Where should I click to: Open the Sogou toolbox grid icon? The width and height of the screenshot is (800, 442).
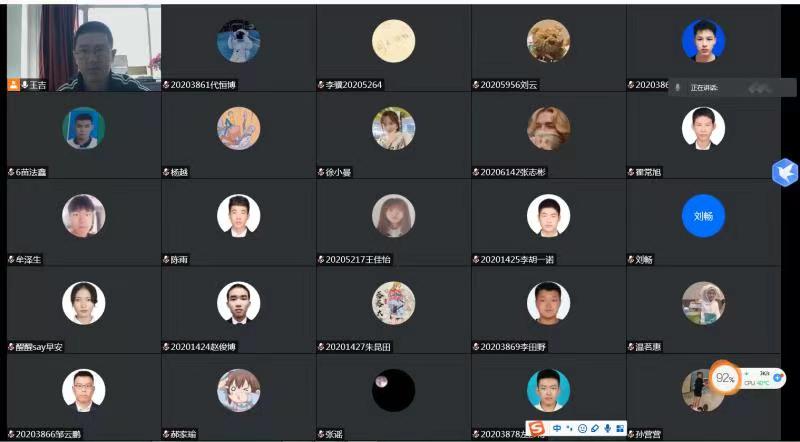point(620,428)
